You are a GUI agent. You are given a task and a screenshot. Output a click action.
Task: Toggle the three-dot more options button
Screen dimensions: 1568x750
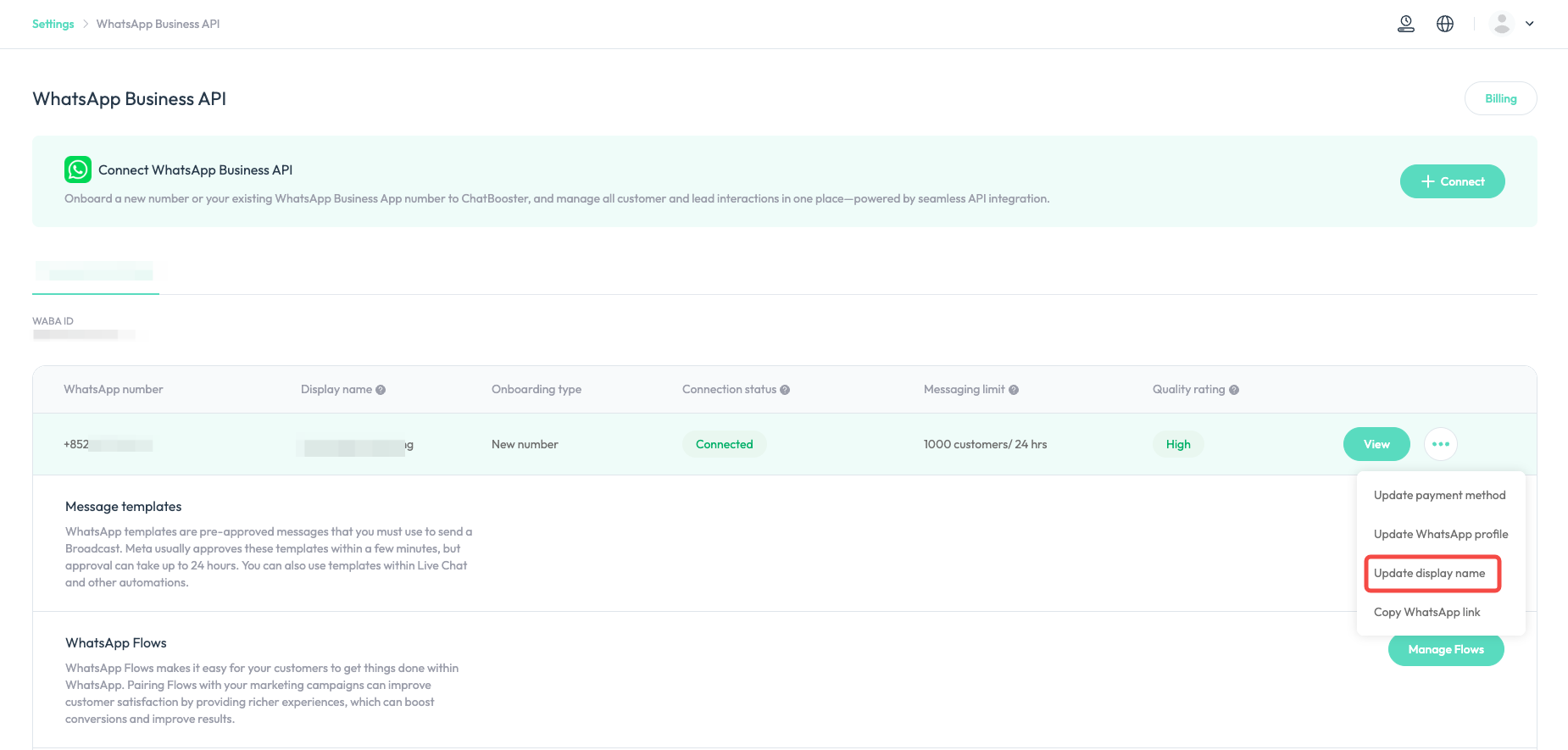point(1441,444)
